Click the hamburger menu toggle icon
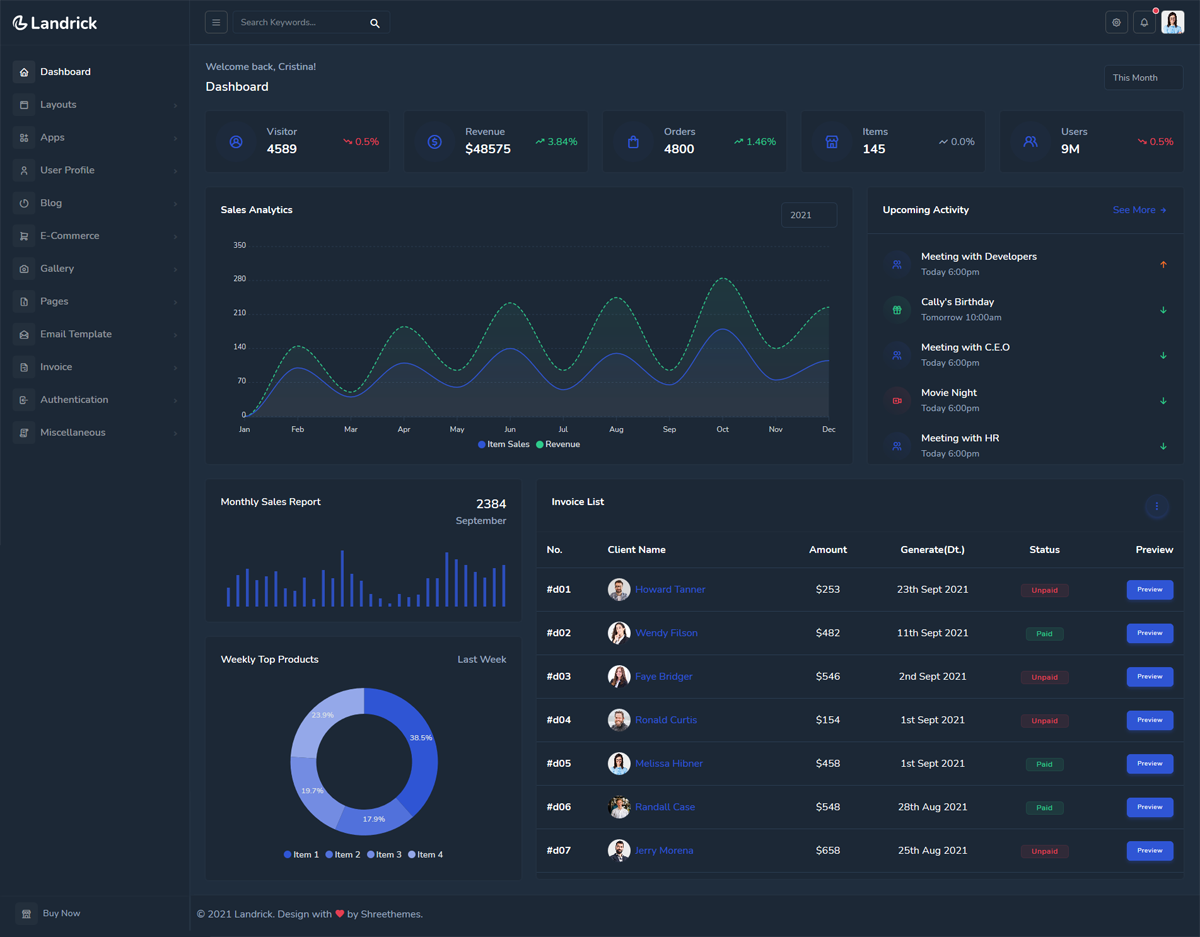 [216, 22]
